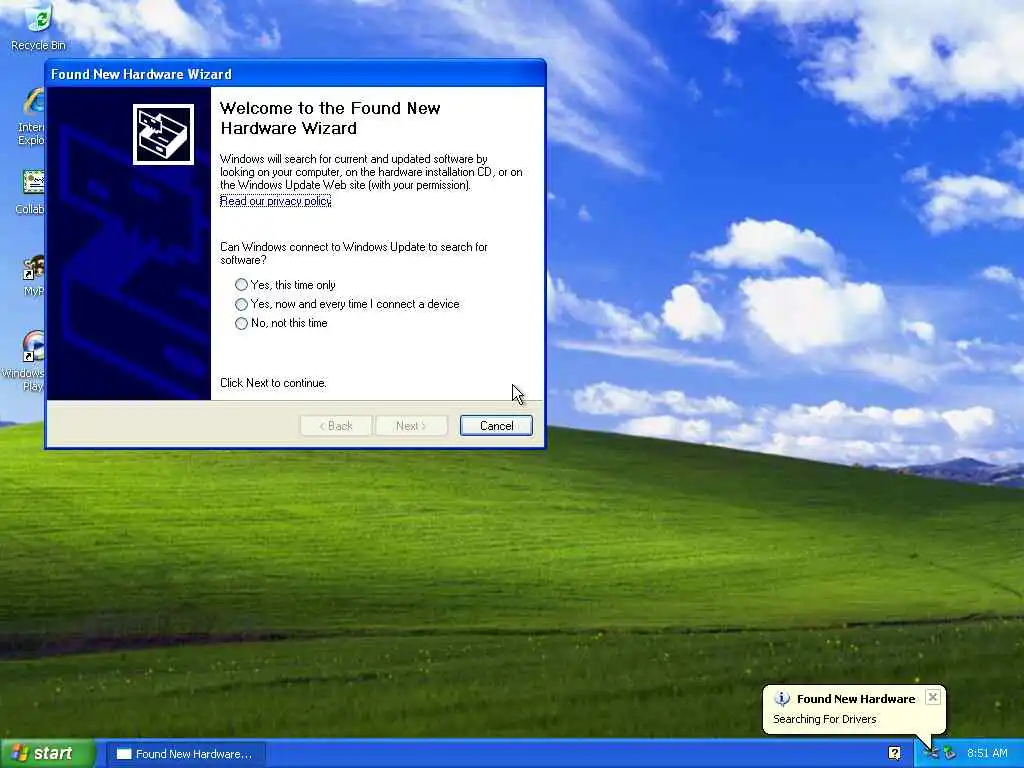Close the Found New Hardware balloon

[933, 697]
